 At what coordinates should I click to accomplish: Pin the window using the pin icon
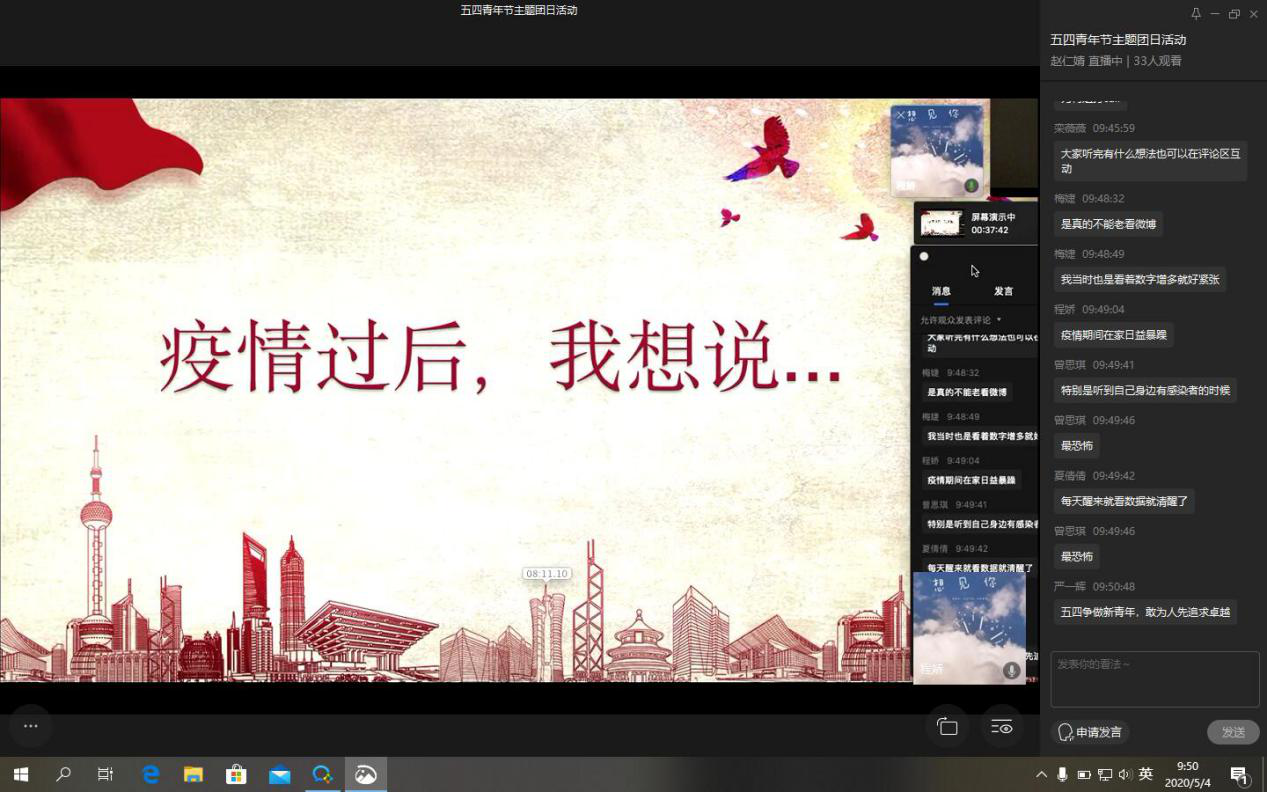pos(1195,14)
